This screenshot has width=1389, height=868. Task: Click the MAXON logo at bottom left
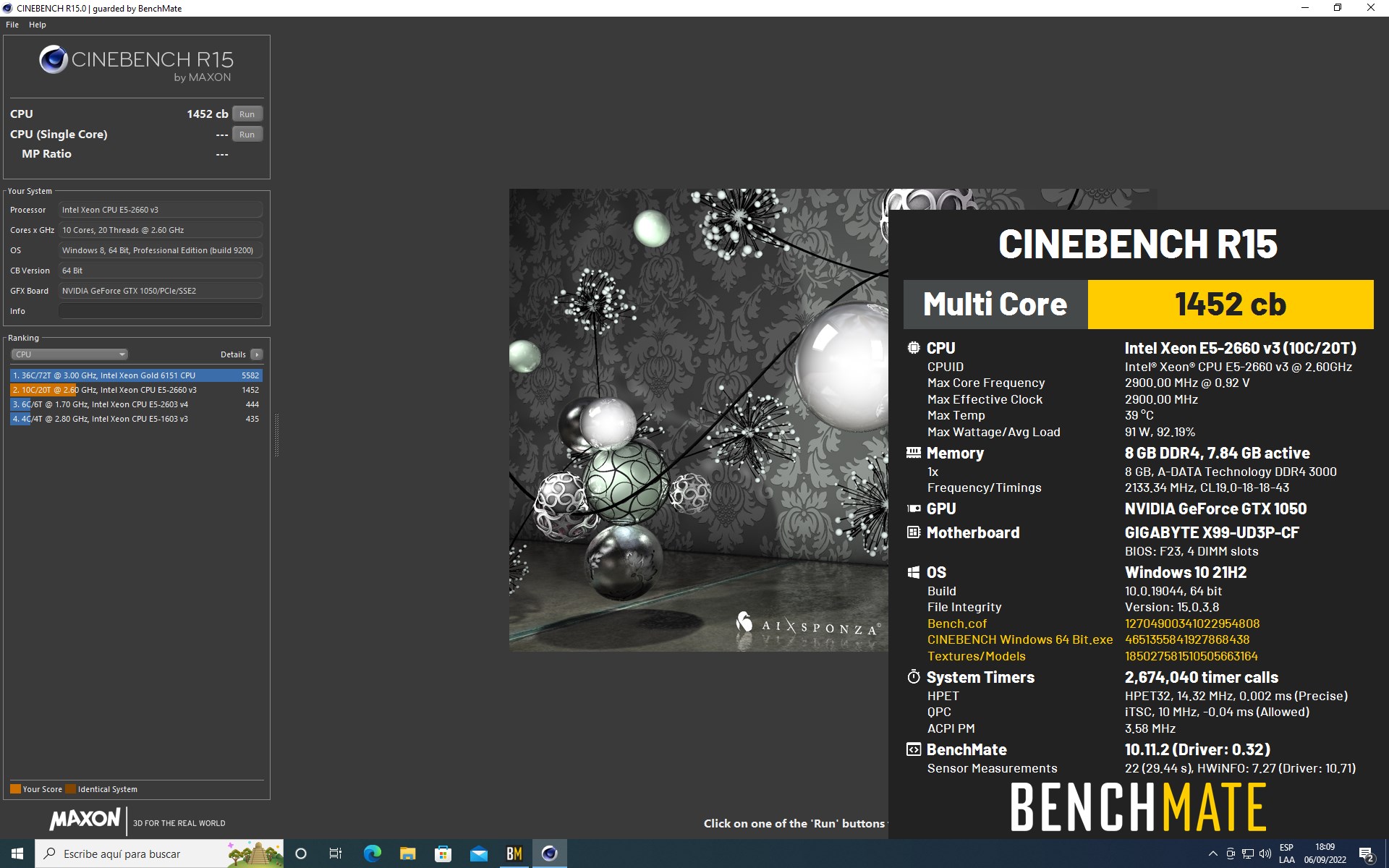(85, 819)
